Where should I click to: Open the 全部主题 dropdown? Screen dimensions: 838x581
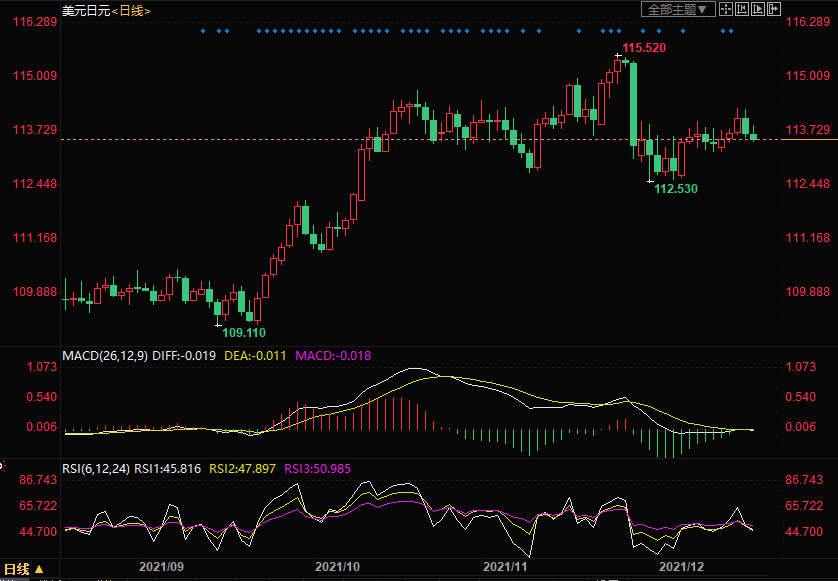click(x=679, y=9)
